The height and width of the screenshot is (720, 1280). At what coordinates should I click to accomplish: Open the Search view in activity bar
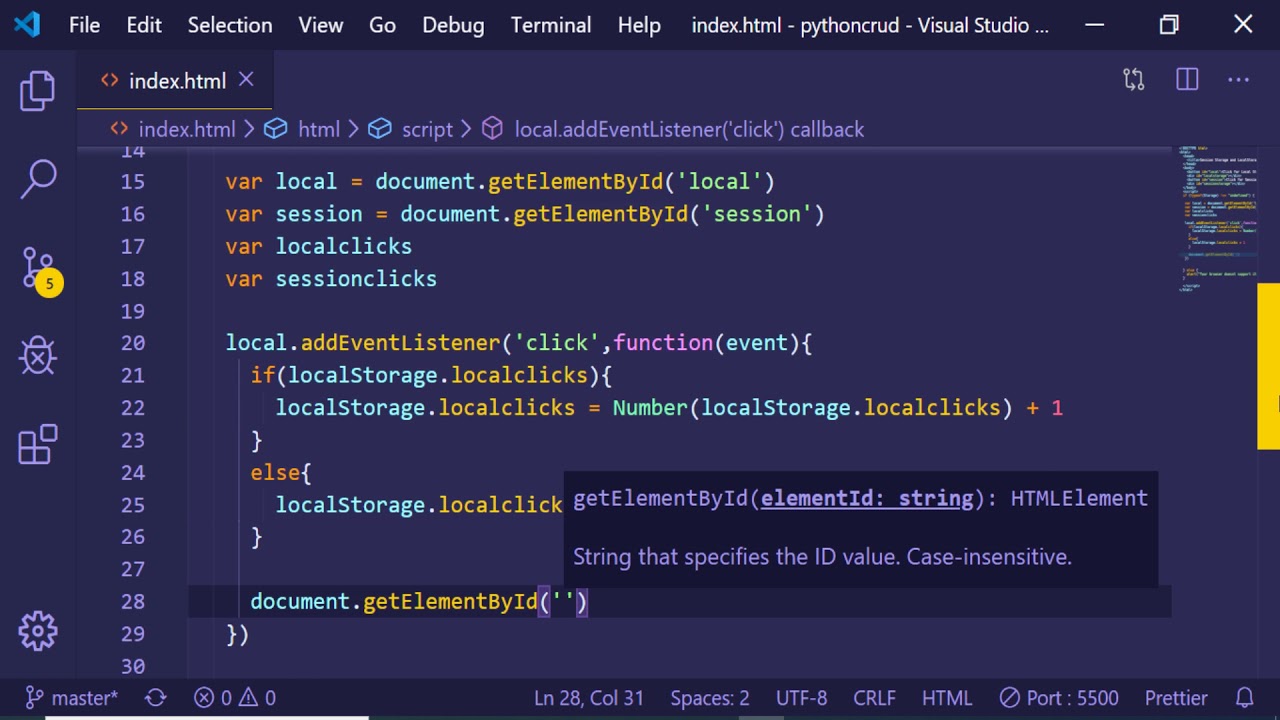tap(38, 179)
